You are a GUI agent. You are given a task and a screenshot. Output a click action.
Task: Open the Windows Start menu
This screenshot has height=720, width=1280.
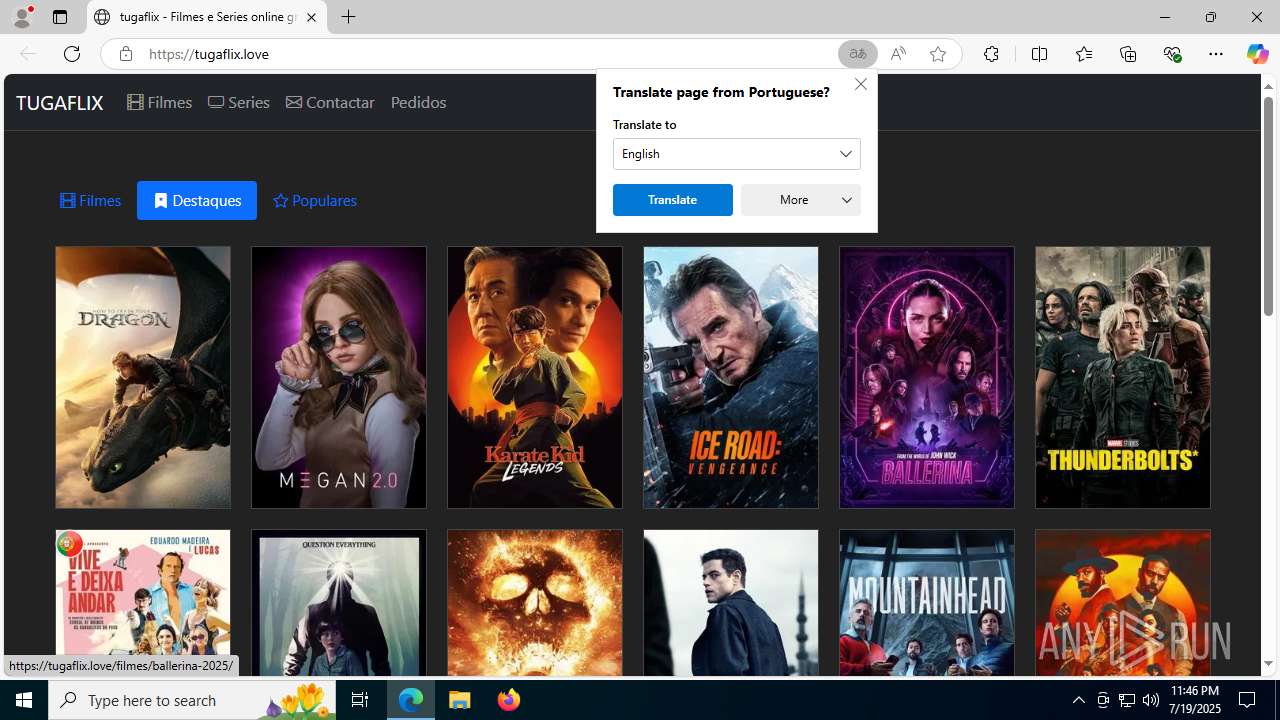point(24,700)
